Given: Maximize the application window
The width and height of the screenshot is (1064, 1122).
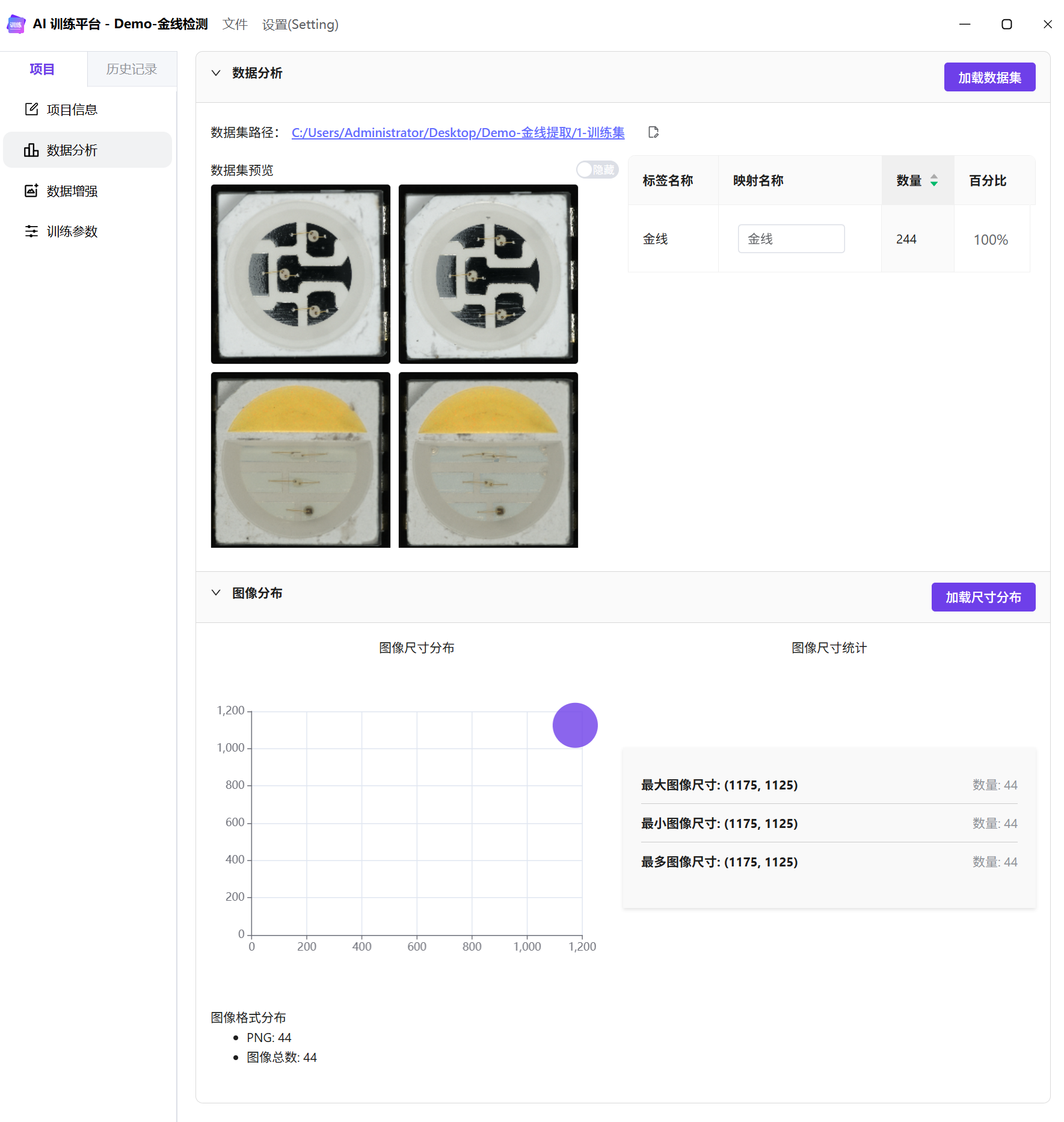Looking at the screenshot, I should (1006, 24).
